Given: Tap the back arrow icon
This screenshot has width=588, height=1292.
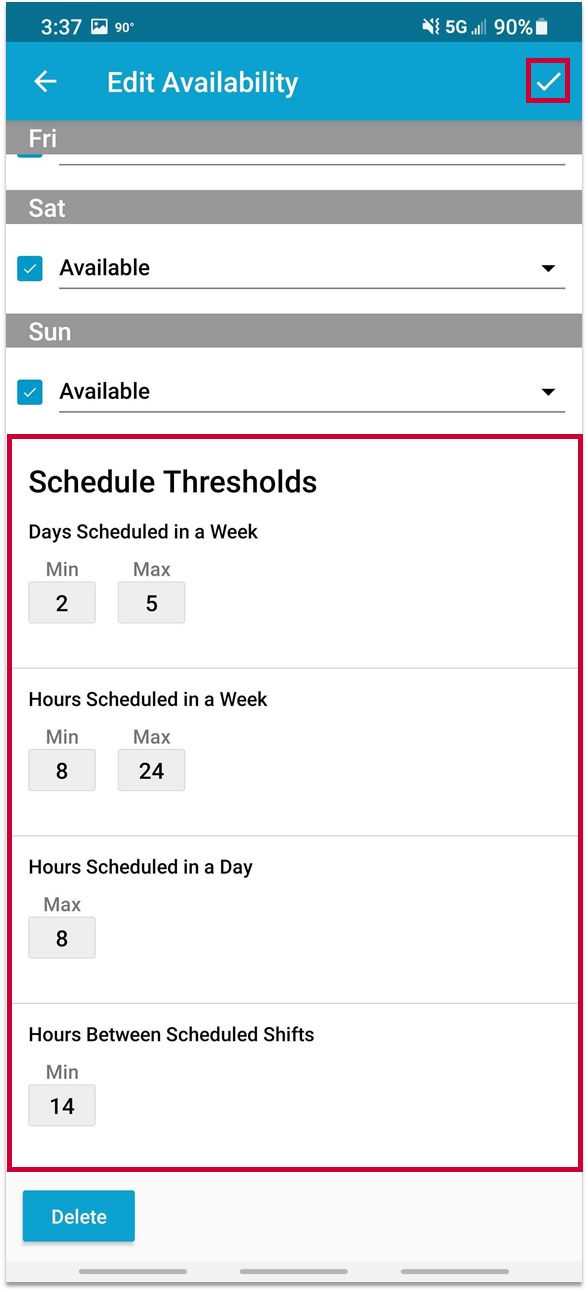Looking at the screenshot, I should coord(46,82).
